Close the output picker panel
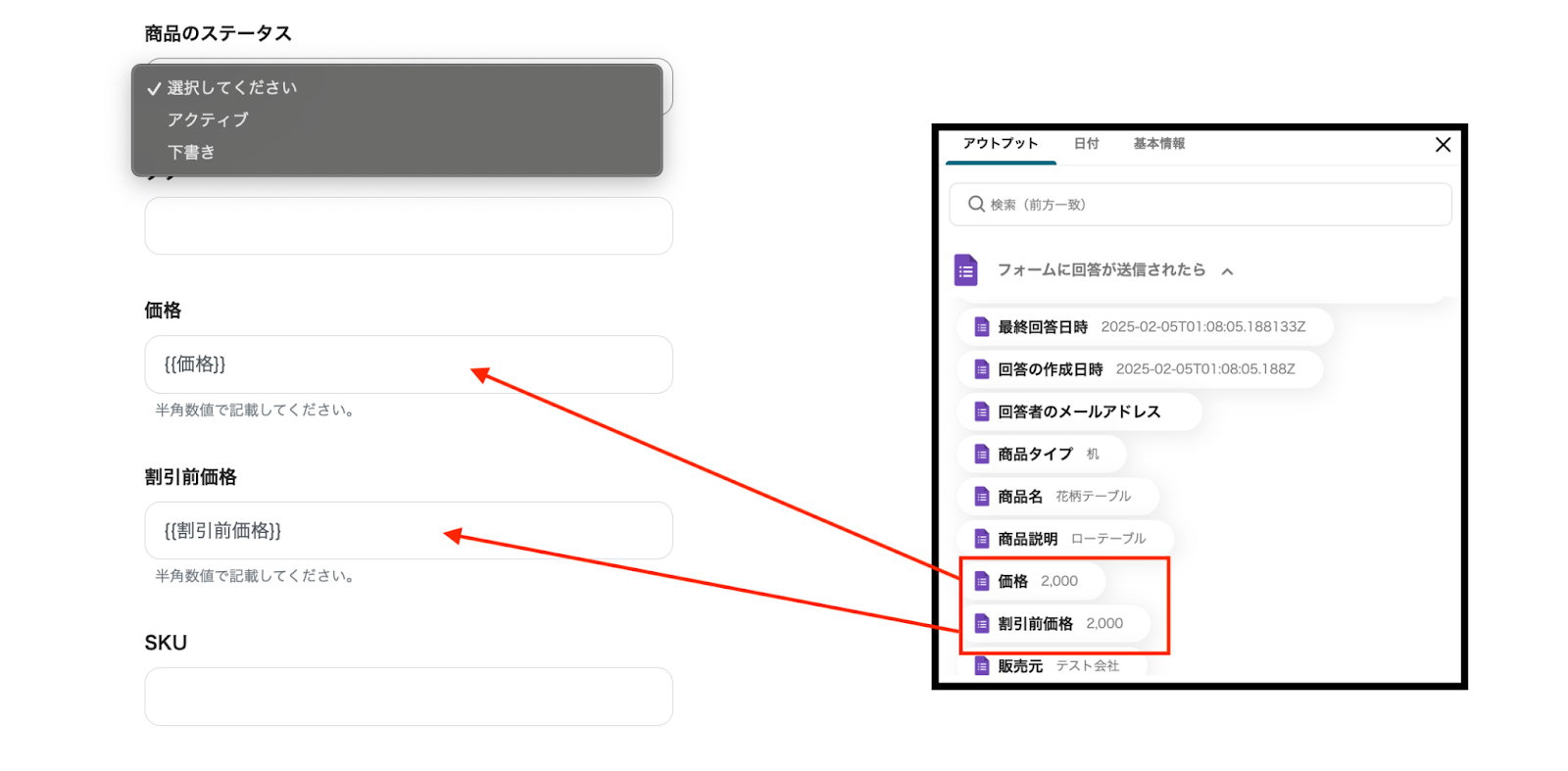Viewport: 1568px width, 771px height. [1443, 145]
